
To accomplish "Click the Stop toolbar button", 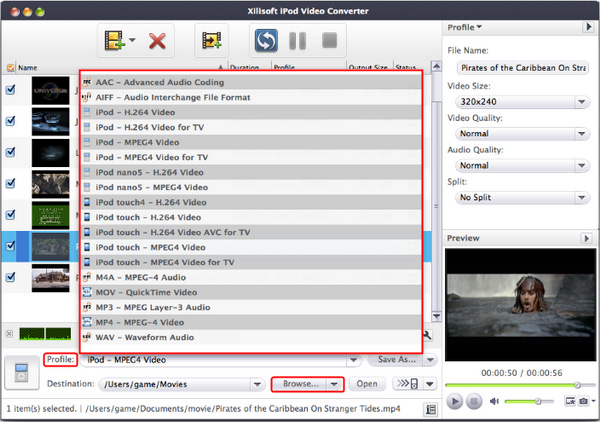I will coord(329,40).
